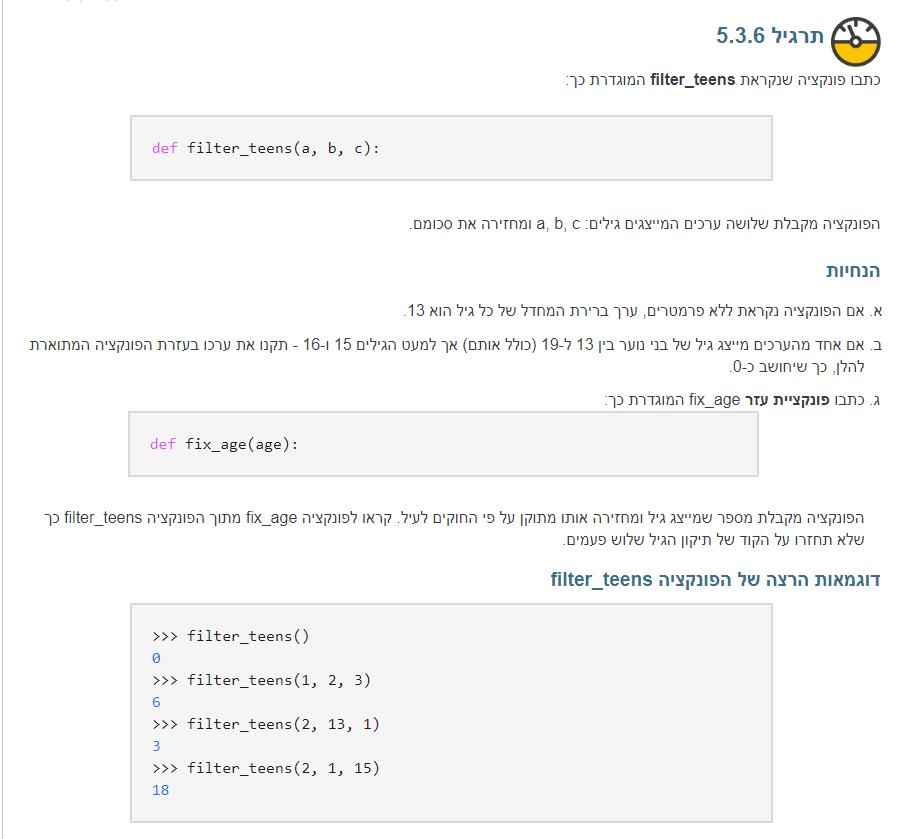The width and height of the screenshot is (901, 839).
Task: Click instruction ב about teen ages
Action: click(x=455, y=355)
